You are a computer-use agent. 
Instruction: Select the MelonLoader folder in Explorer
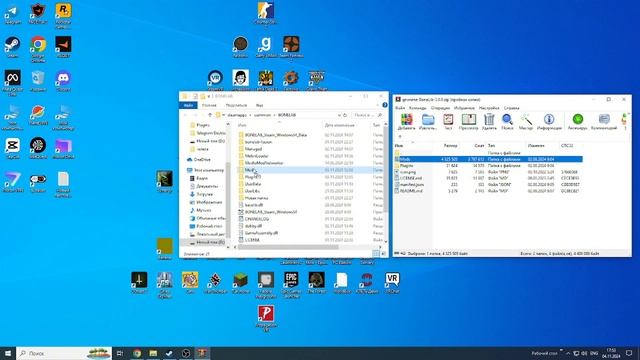pos(257,156)
